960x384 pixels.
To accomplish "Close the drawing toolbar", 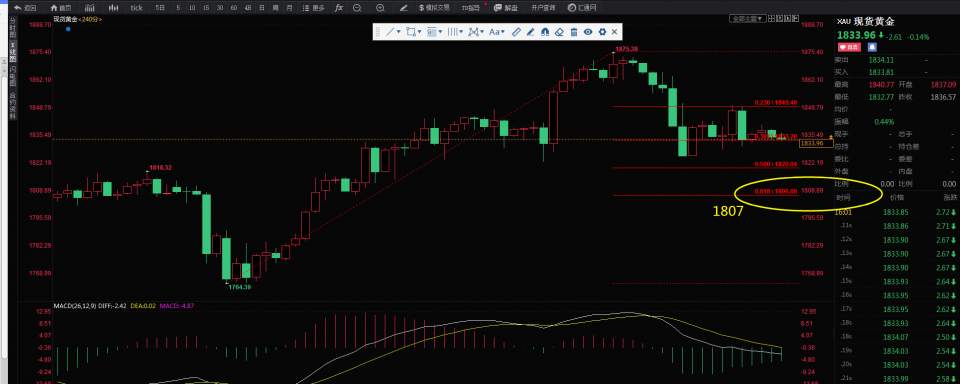I will pos(615,32).
